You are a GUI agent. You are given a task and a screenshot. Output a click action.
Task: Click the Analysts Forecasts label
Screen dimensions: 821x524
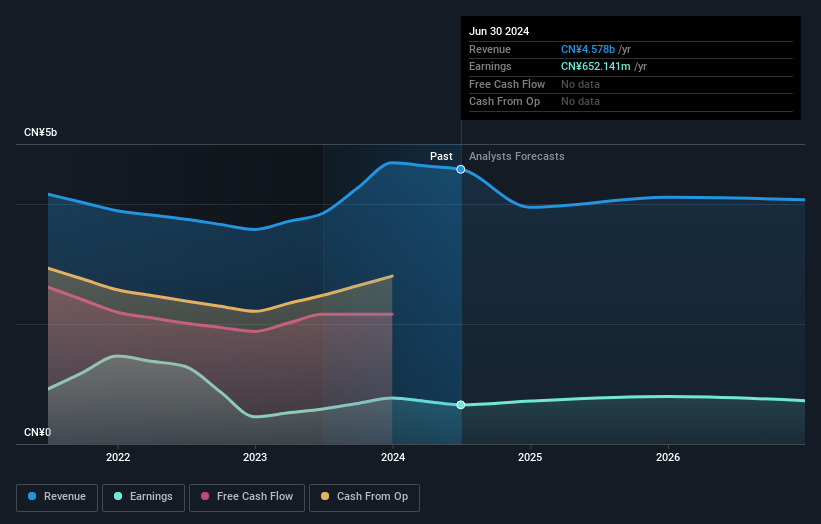pyautogui.click(x=517, y=156)
